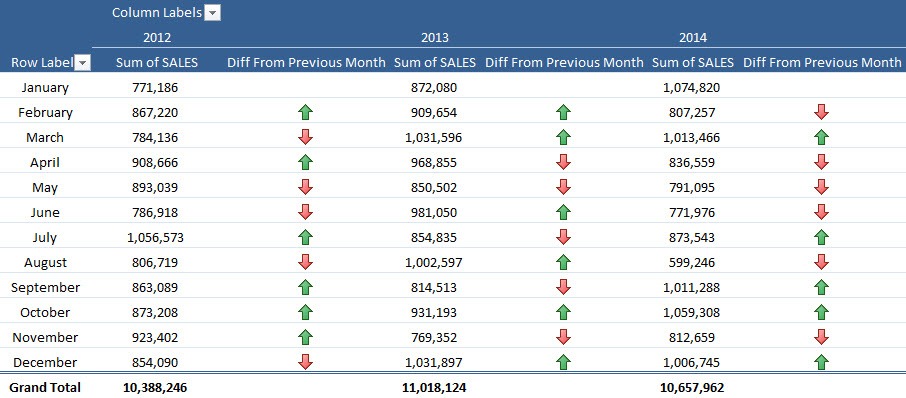The image size is (906, 398).
Task: Click green up arrow for September 2014
Action: click(x=821, y=287)
